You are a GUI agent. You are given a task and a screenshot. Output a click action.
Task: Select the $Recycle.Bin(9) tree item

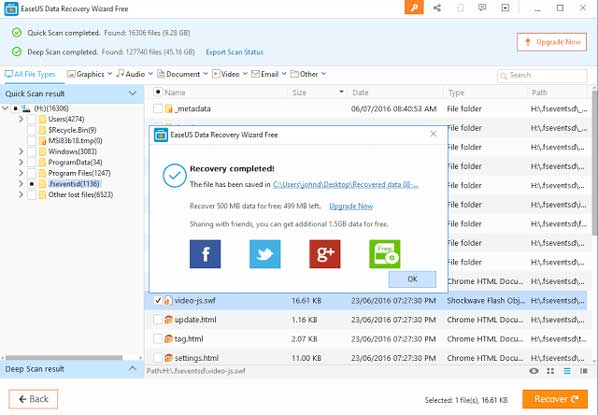pyautogui.click(x=72, y=130)
